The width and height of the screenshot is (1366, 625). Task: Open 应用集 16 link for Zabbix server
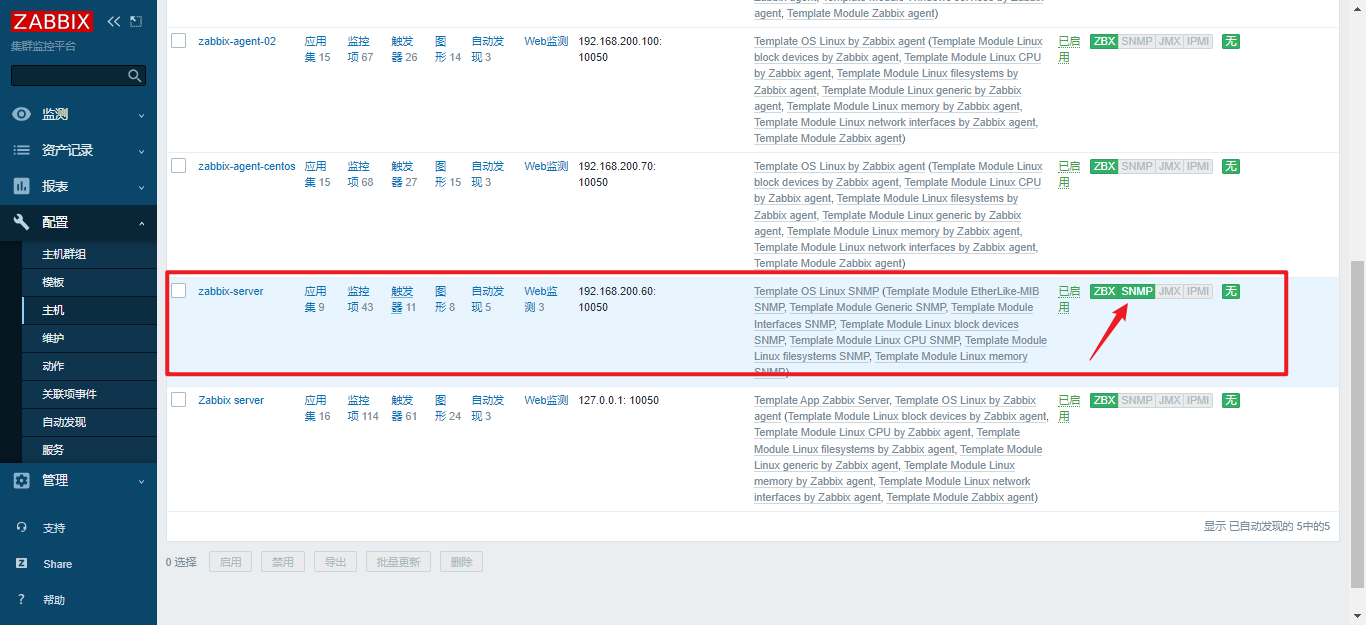pos(317,408)
